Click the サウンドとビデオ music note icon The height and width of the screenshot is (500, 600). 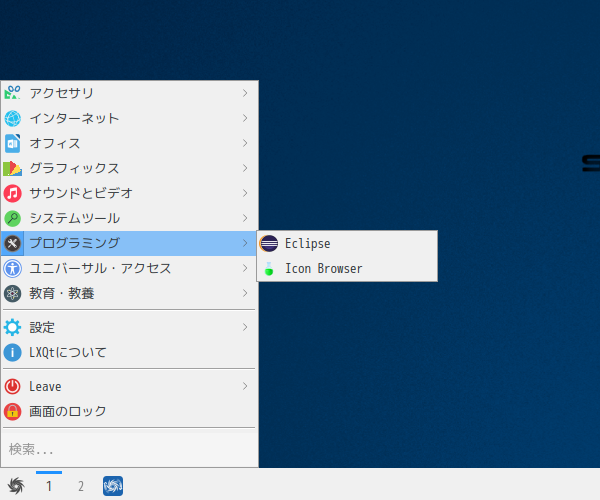(x=13, y=193)
